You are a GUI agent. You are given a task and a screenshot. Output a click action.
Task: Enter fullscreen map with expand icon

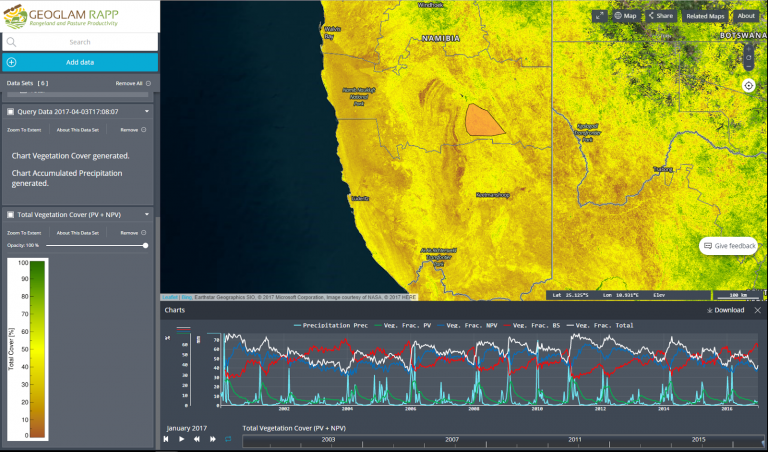pyautogui.click(x=600, y=16)
